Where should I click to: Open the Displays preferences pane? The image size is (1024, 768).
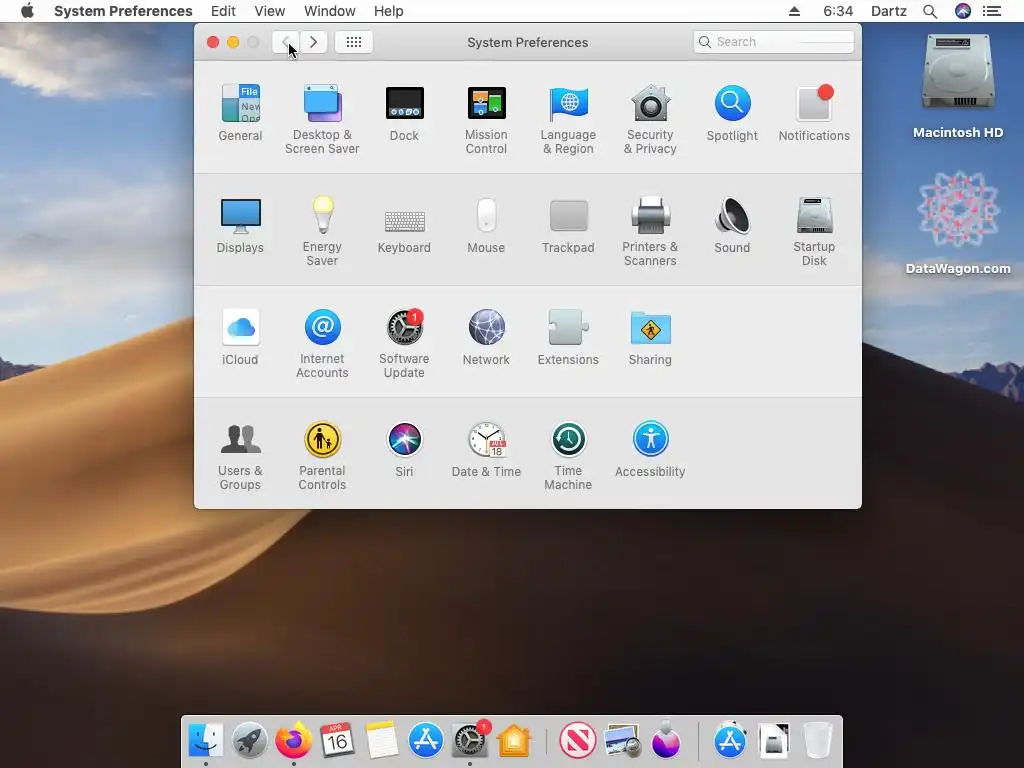[240, 225]
